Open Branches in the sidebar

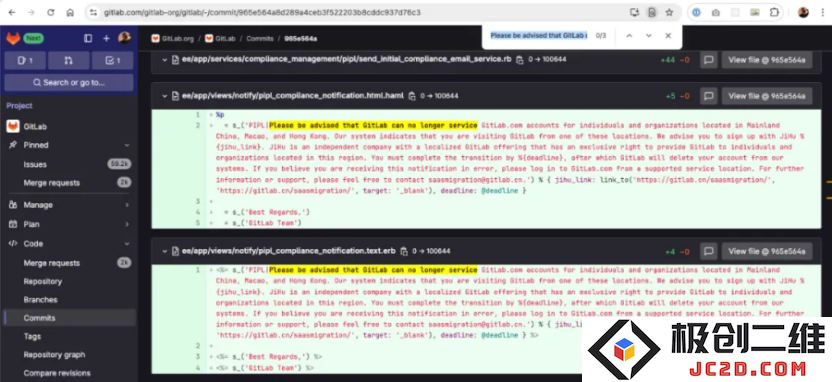pyautogui.click(x=69, y=300)
